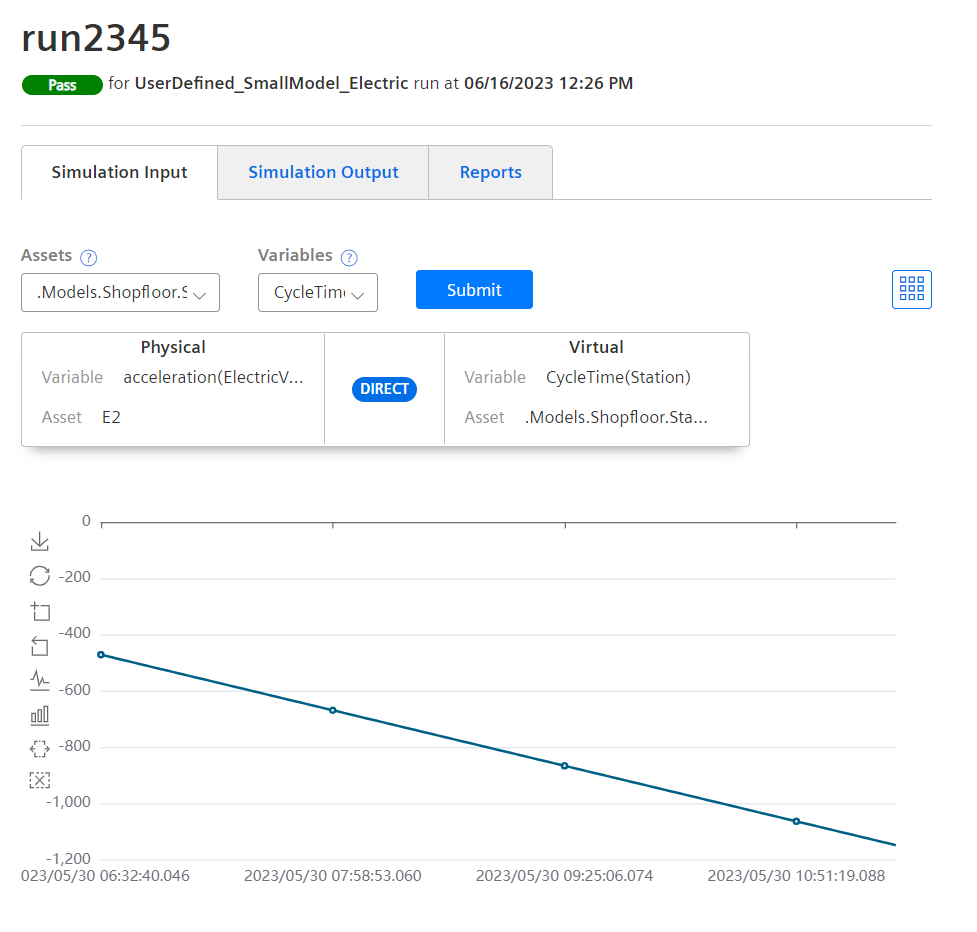Screen dimensions: 977x932
Task: Activate the chart area zoom tool
Action: tap(40, 611)
